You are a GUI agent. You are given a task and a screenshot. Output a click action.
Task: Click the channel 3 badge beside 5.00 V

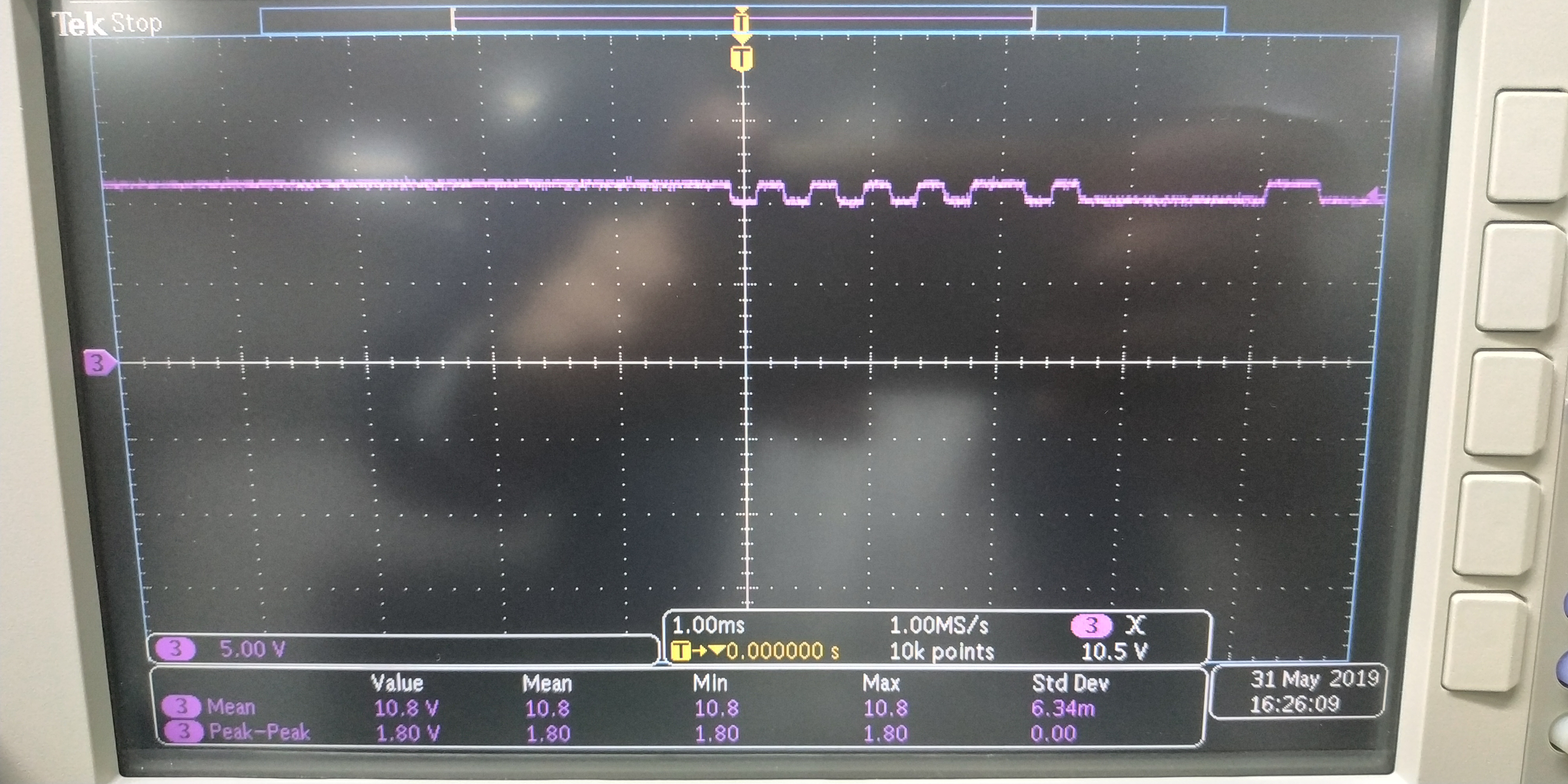[175, 649]
